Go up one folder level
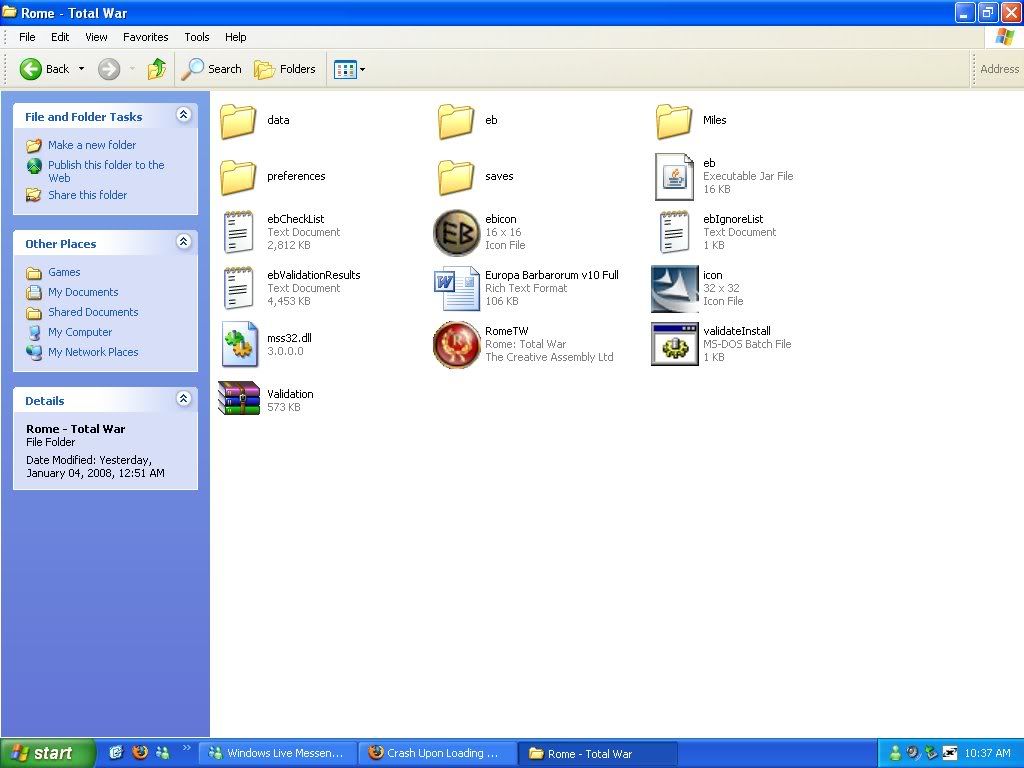The image size is (1024, 768). pyautogui.click(x=157, y=69)
